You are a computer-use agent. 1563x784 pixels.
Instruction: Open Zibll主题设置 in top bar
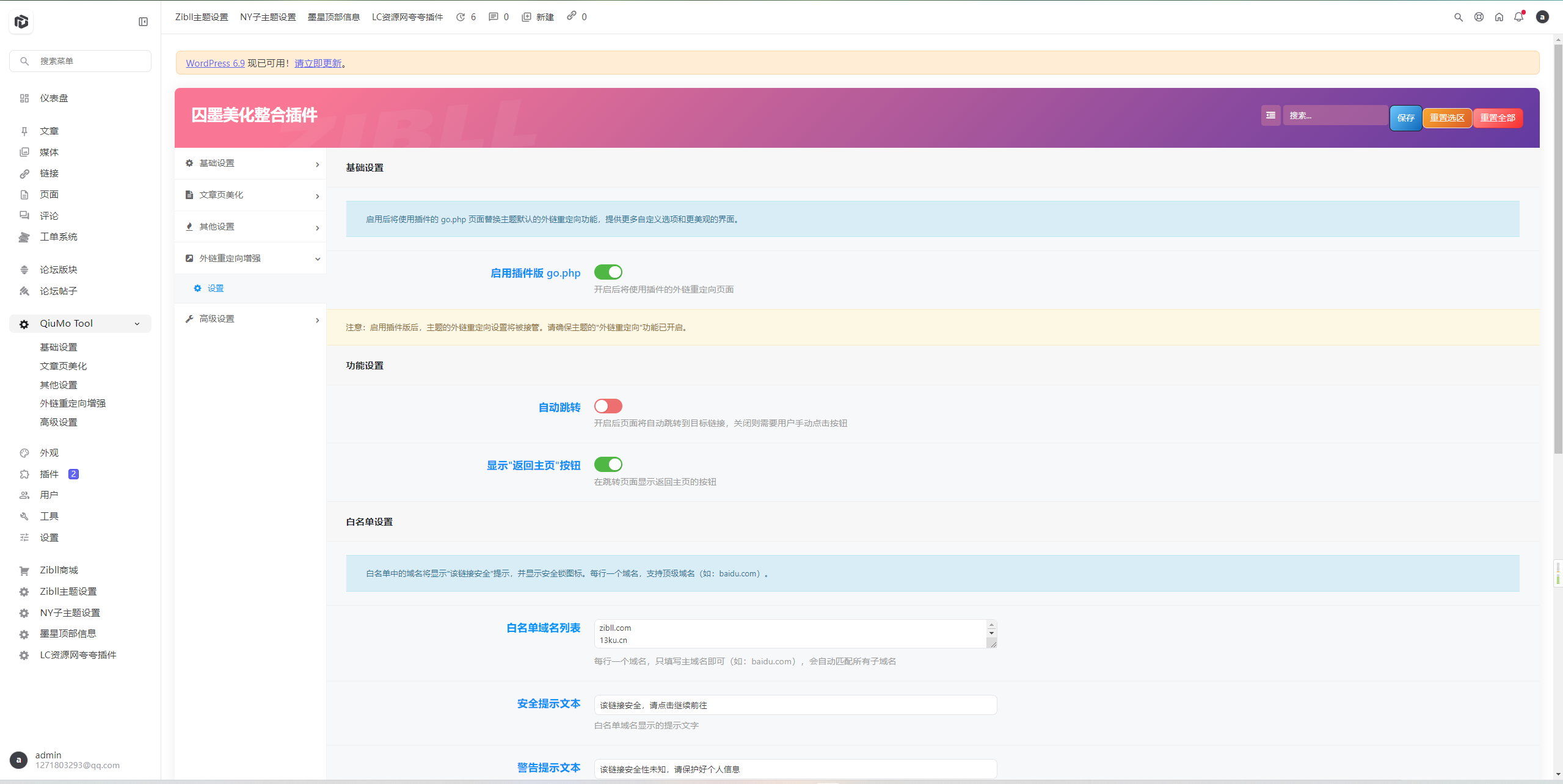202,17
